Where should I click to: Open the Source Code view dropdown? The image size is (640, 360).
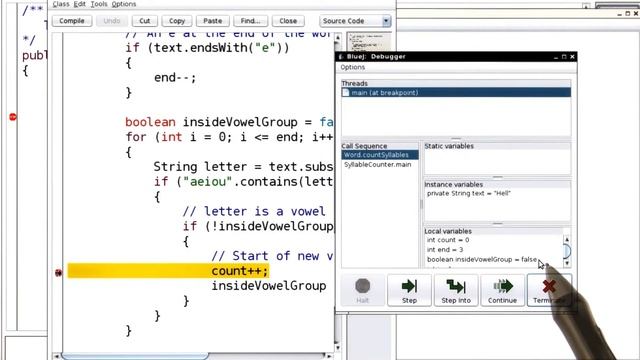pyautogui.click(x=355, y=21)
